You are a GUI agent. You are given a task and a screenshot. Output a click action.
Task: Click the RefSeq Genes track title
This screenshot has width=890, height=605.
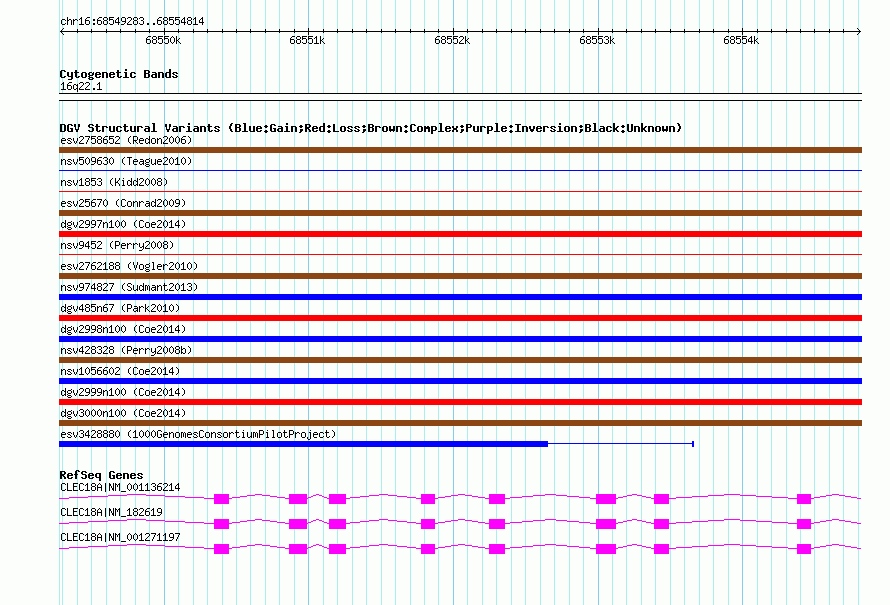[102, 475]
